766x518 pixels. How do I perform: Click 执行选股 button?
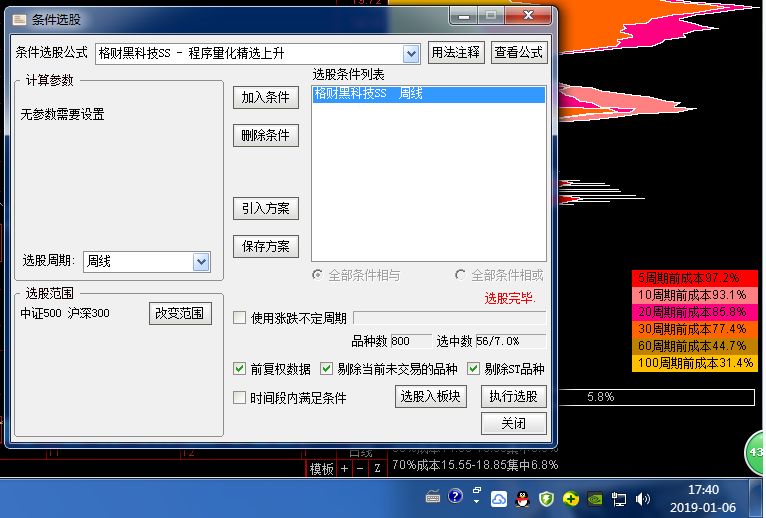point(513,396)
